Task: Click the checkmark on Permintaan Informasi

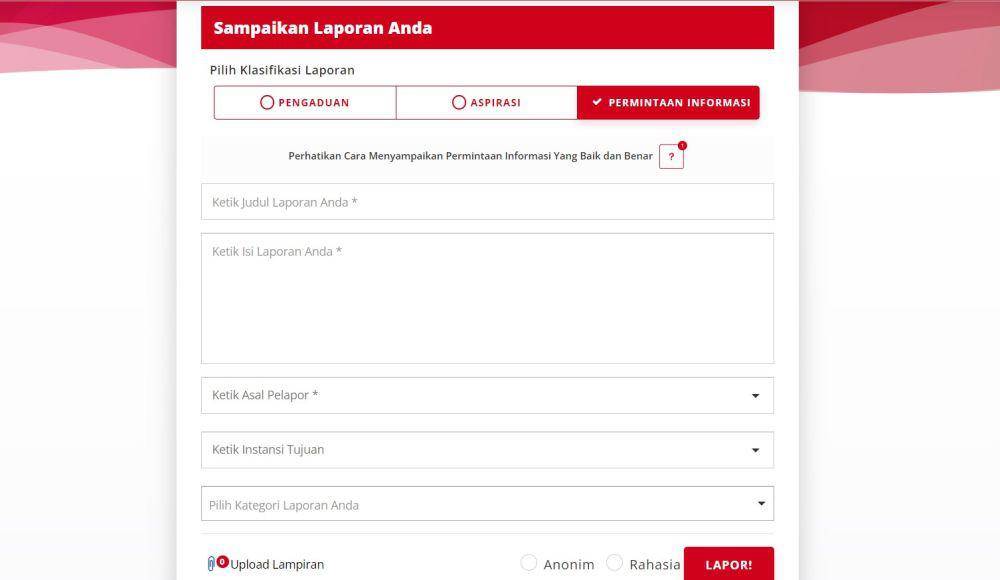Action: [x=597, y=102]
